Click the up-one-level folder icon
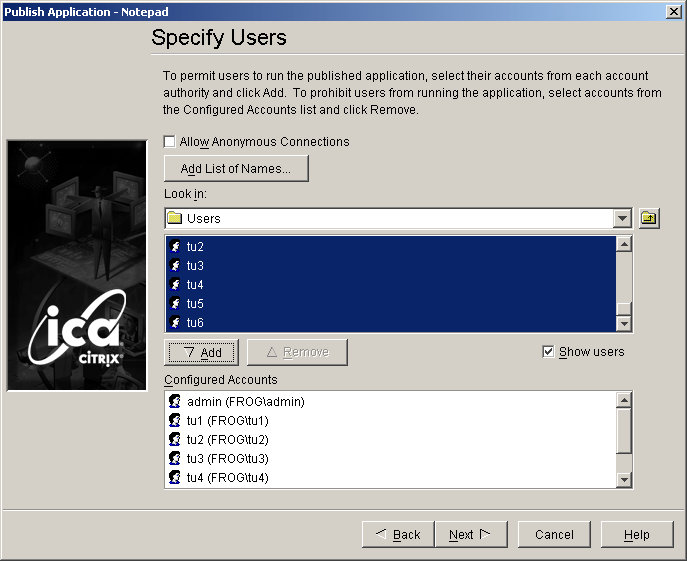The width and height of the screenshot is (687, 561). (649, 218)
